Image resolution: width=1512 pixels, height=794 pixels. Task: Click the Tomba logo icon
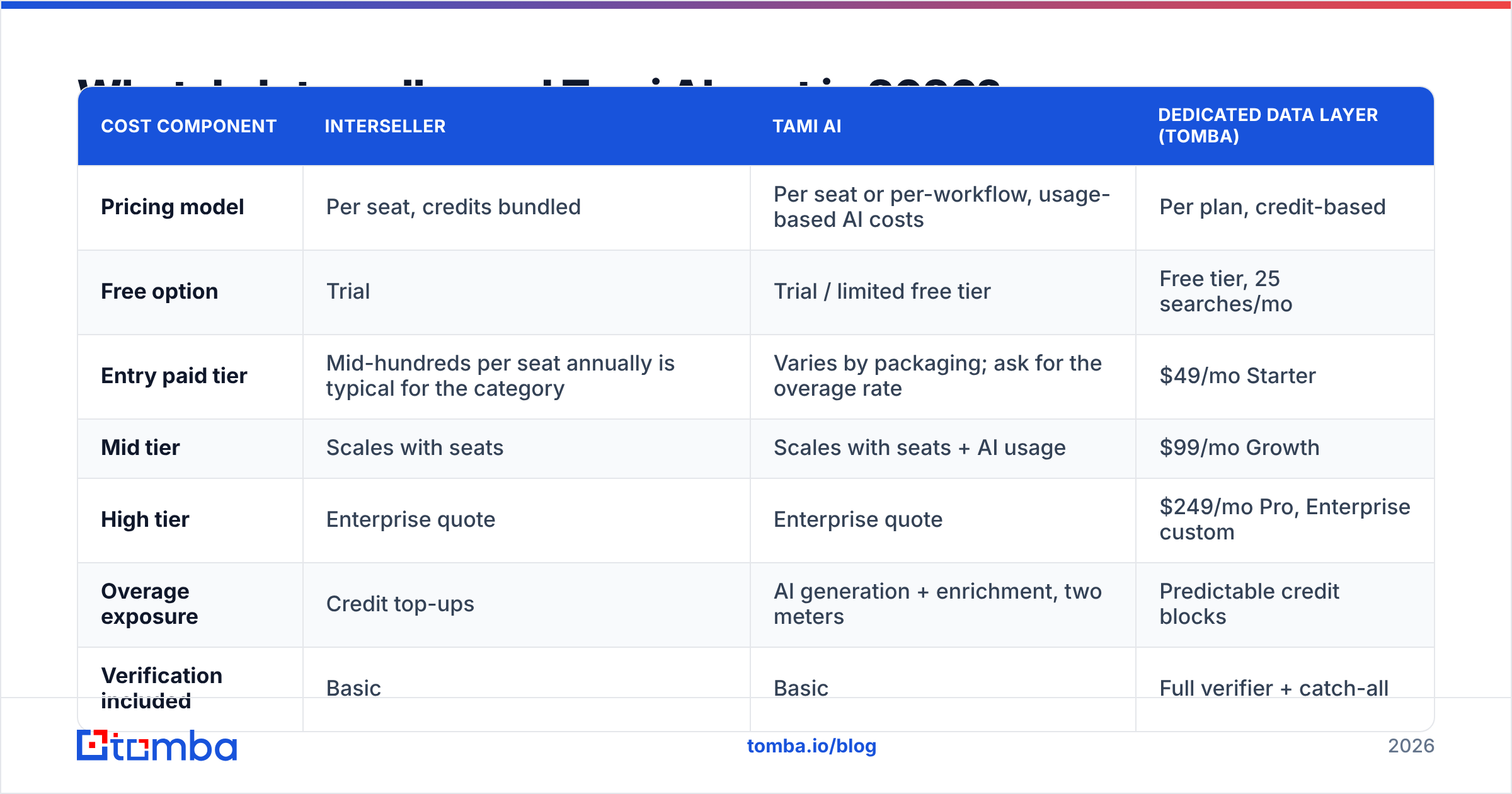click(93, 745)
